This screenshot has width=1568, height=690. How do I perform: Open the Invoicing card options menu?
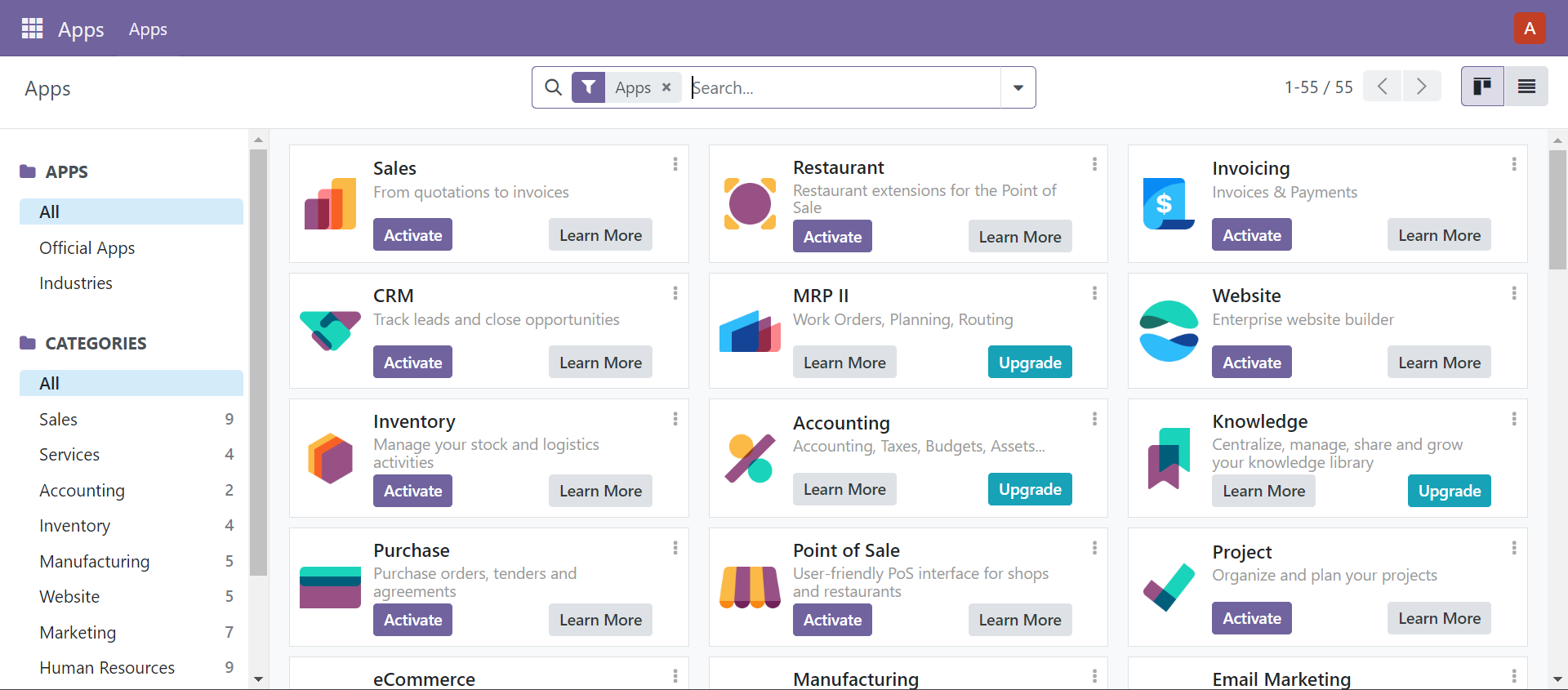coord(1514,164)
